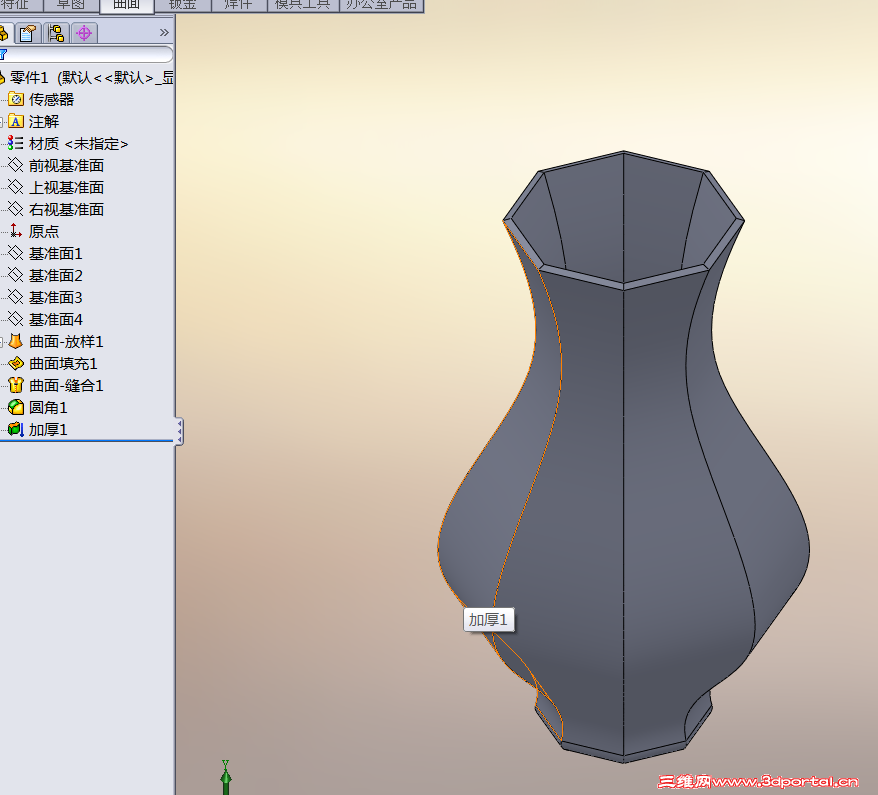The width and height of the screenshot is (878, 795).
Task: Click the 基准面2 plane icon
Action: coord(16,275)
